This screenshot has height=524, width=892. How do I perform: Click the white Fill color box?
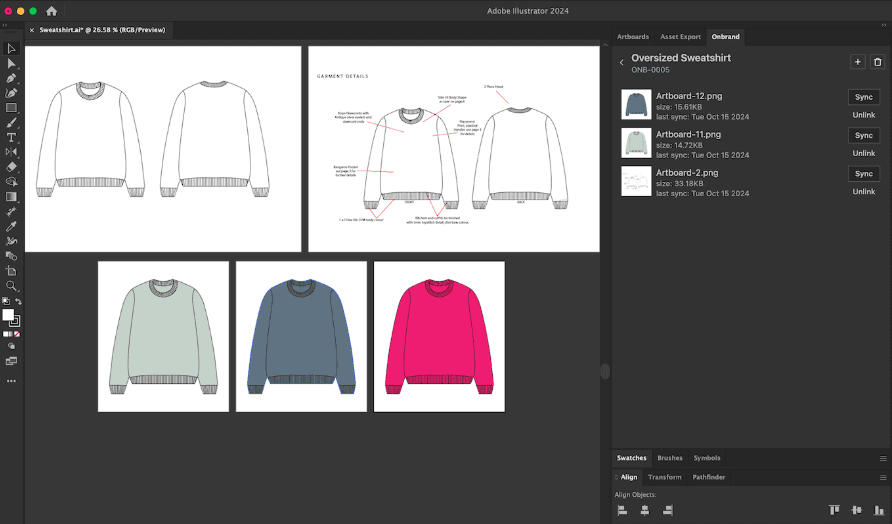click(7, 315)
